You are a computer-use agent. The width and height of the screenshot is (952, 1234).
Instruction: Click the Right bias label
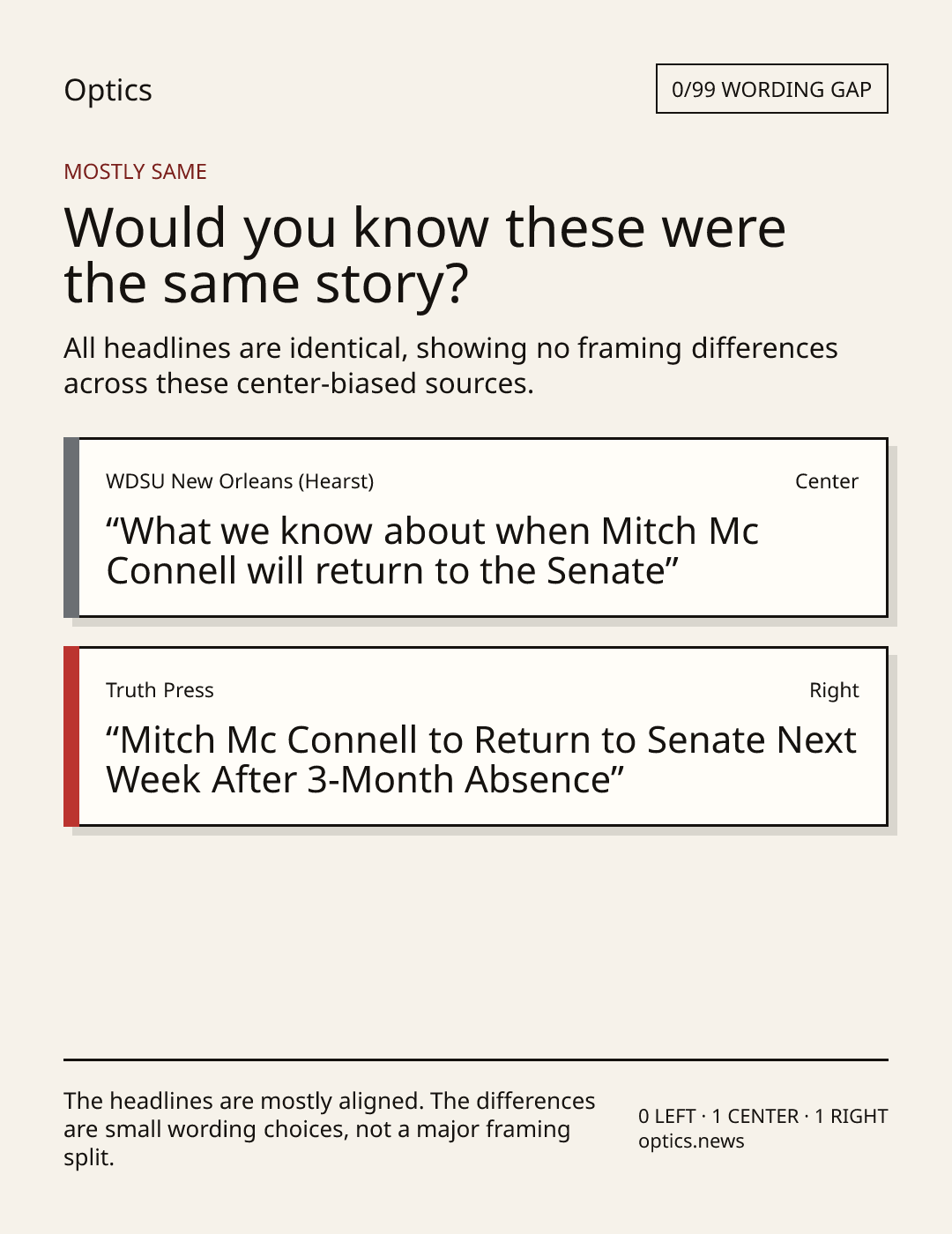point(834,690)
